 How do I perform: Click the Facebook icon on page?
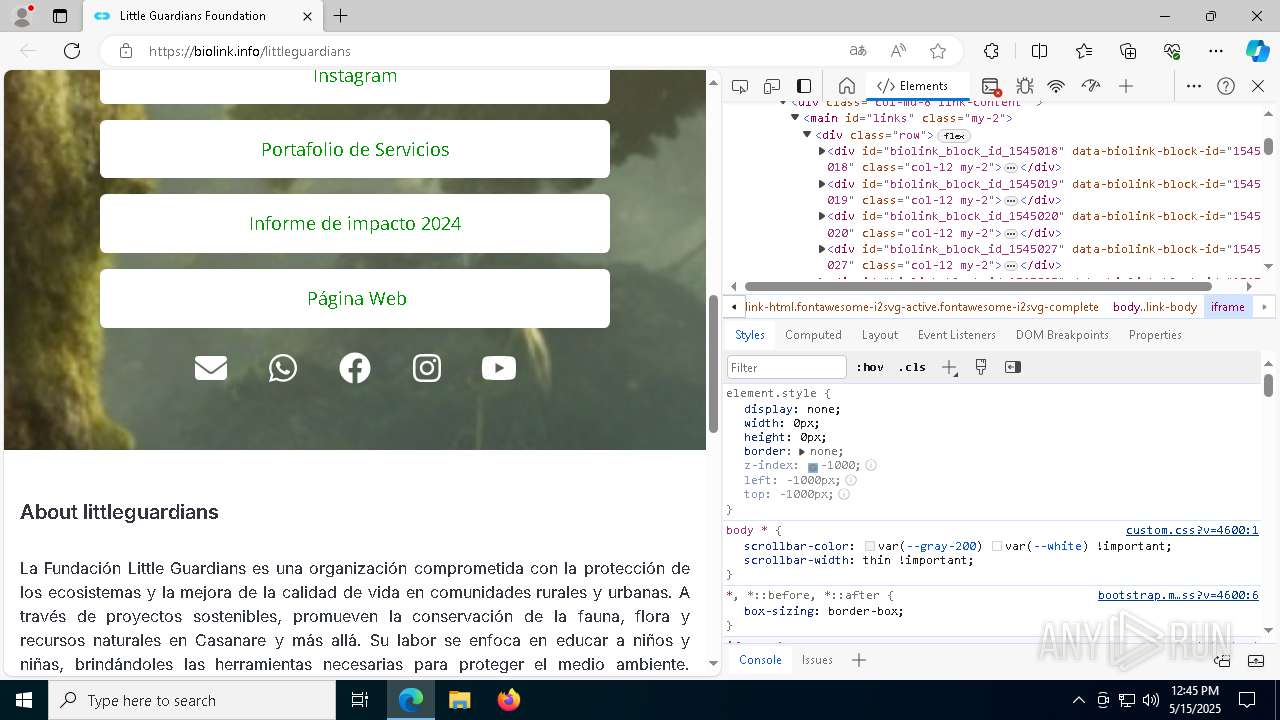(x=355, y=368)
